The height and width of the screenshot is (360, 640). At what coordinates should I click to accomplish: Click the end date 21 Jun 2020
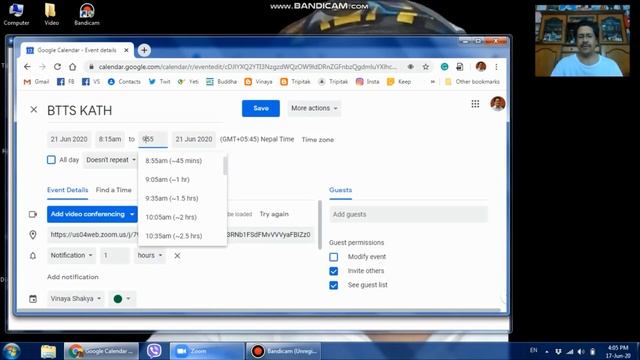(194, 139)
